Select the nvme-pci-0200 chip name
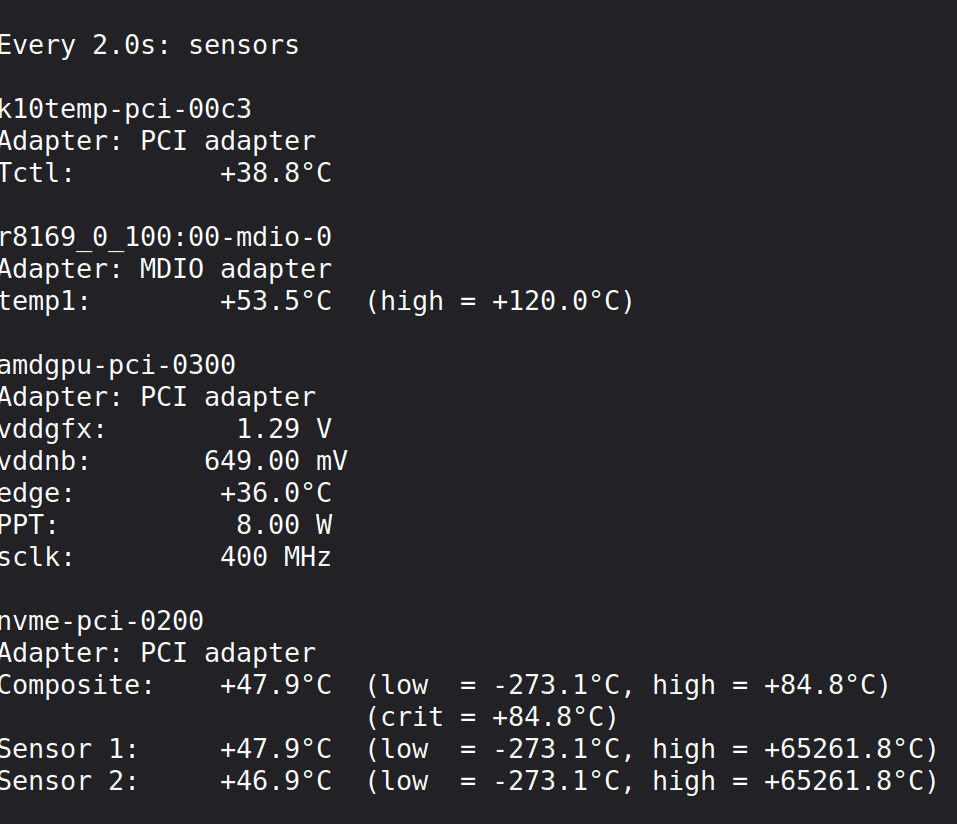Screen dimensions: 957x824 tap(101, 621)
